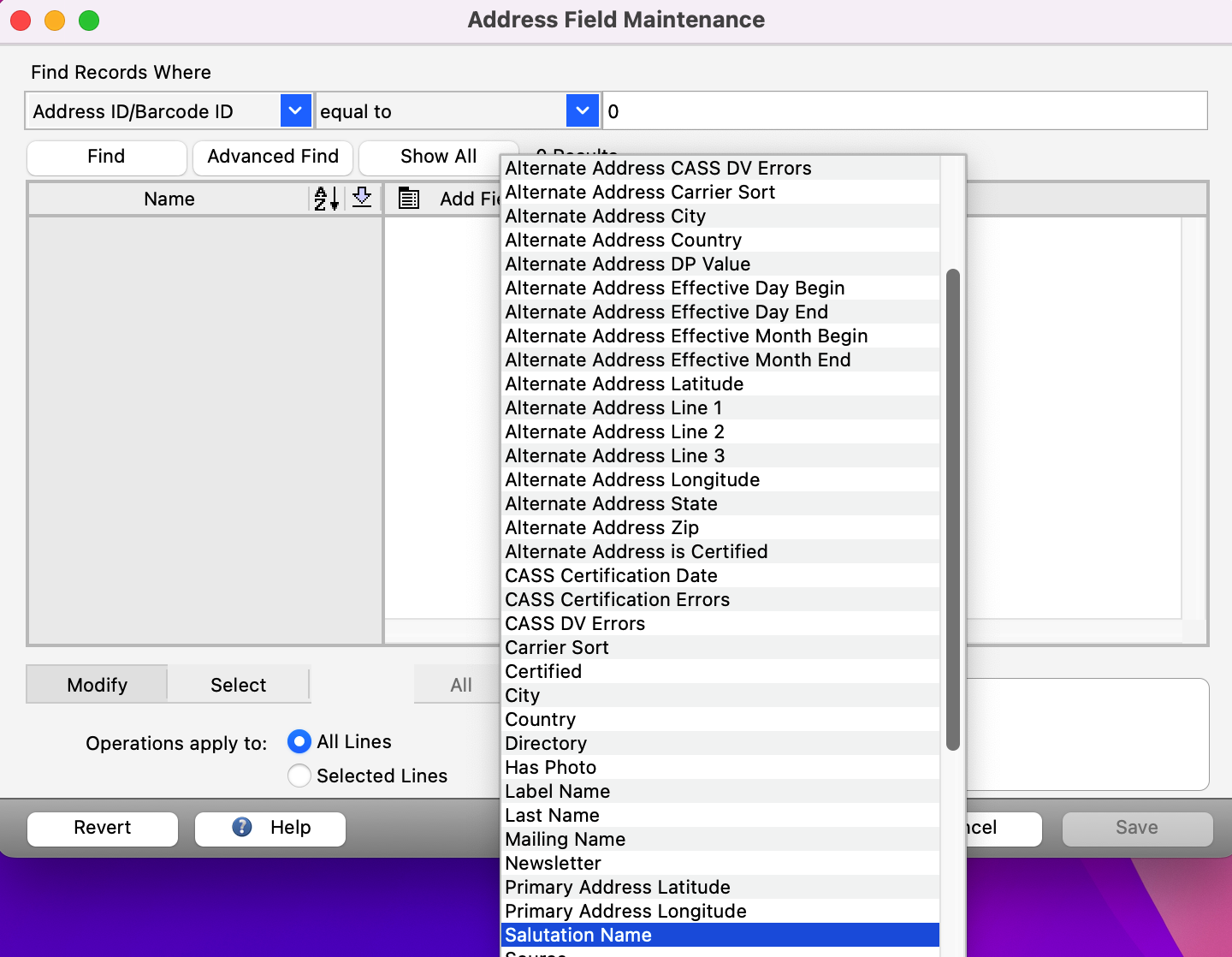
Task: Click the Find button
Action: [106, 157]
